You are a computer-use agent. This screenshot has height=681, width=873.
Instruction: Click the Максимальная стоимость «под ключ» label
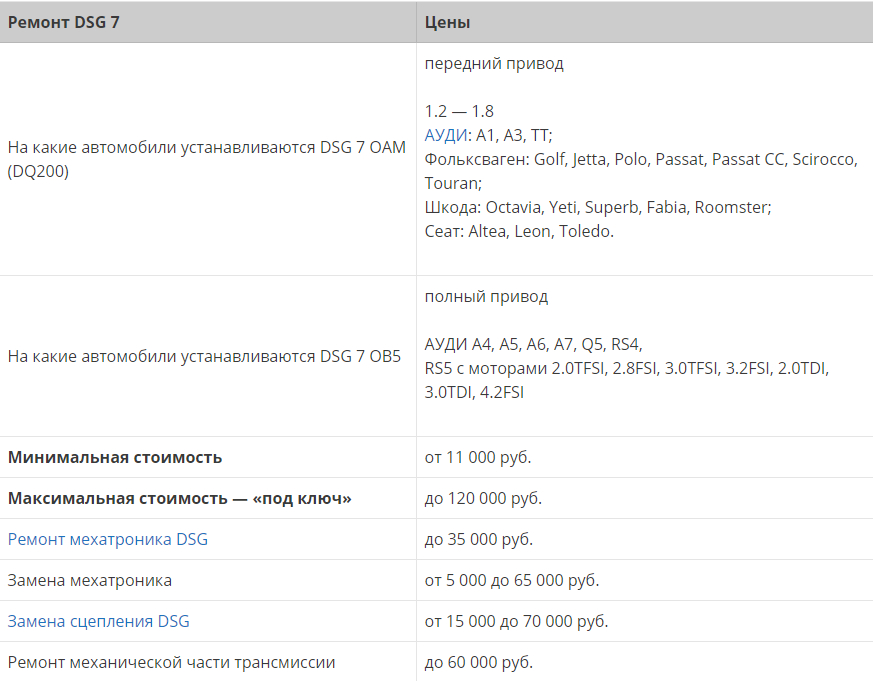tap(179, 498)
